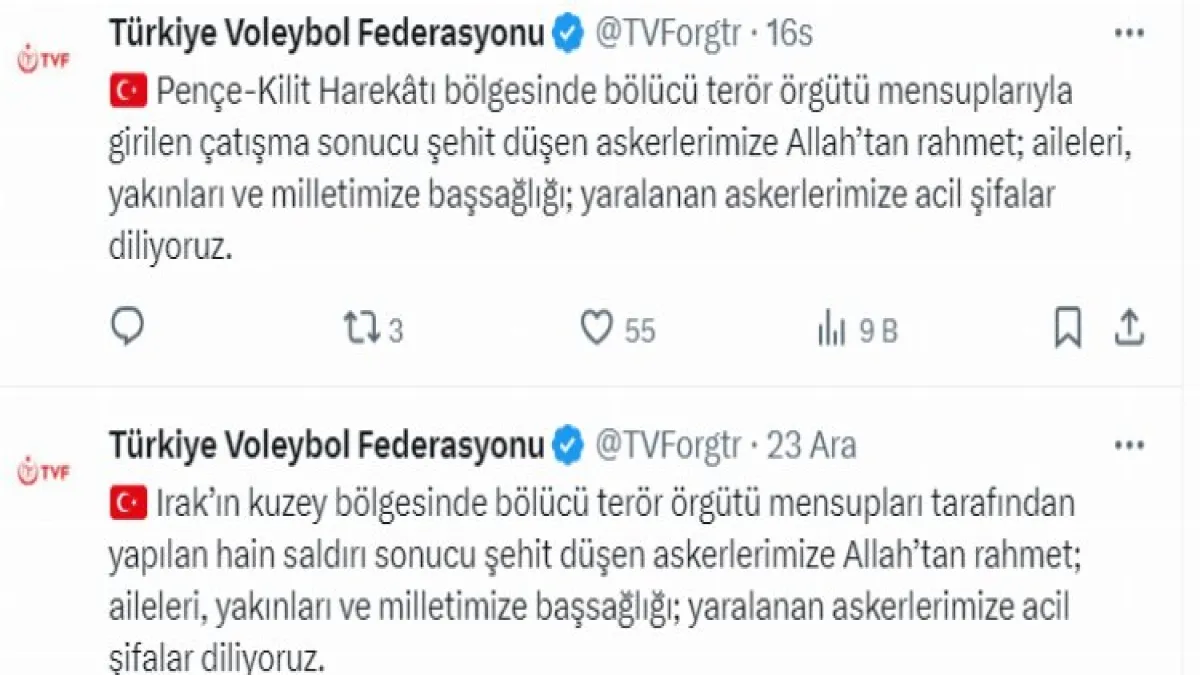
Task: View analytics showing 9 B views
Action: click(858, 330)
